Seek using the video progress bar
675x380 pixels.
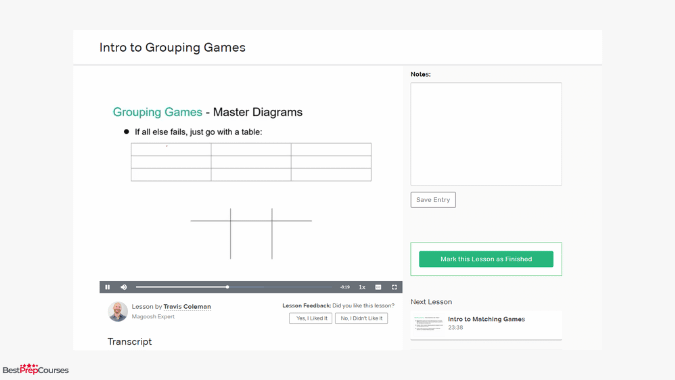(x=234, y=287)
